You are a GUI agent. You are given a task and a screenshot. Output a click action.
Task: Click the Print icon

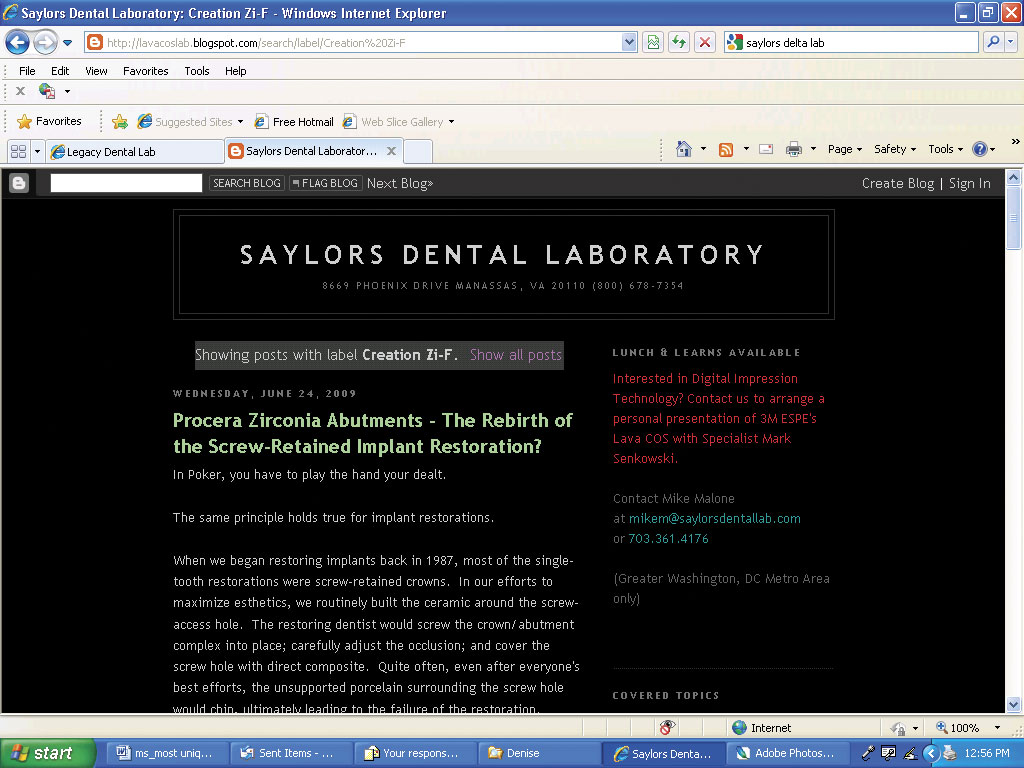[793, 149]
